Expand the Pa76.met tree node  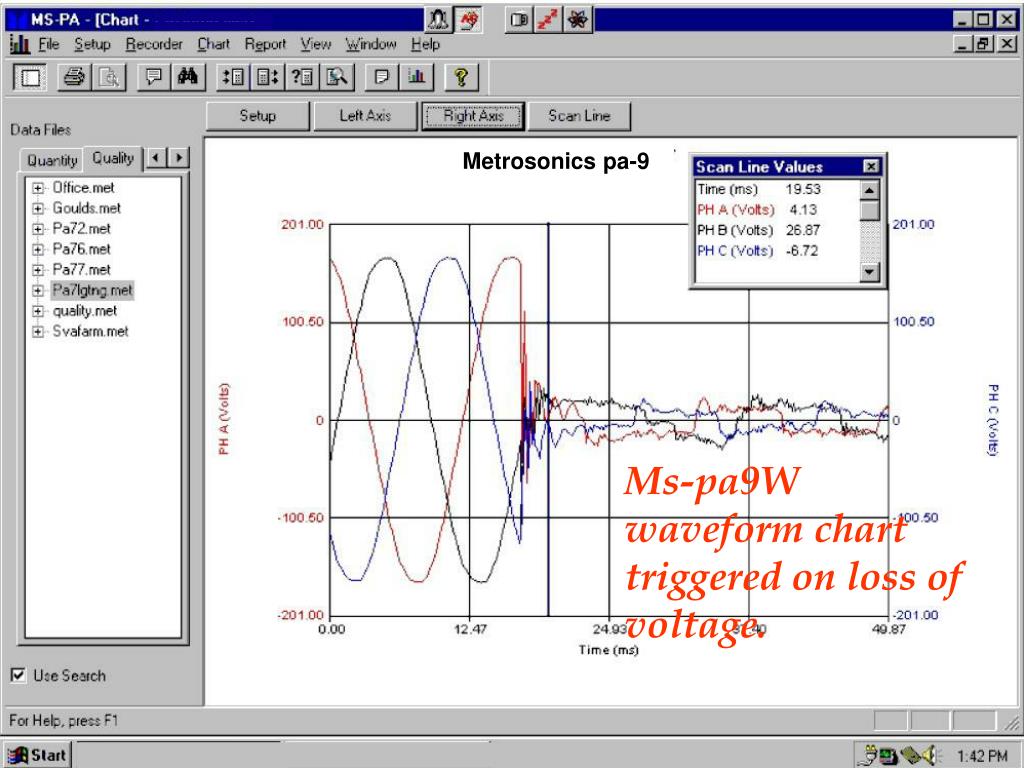(38, 249)
